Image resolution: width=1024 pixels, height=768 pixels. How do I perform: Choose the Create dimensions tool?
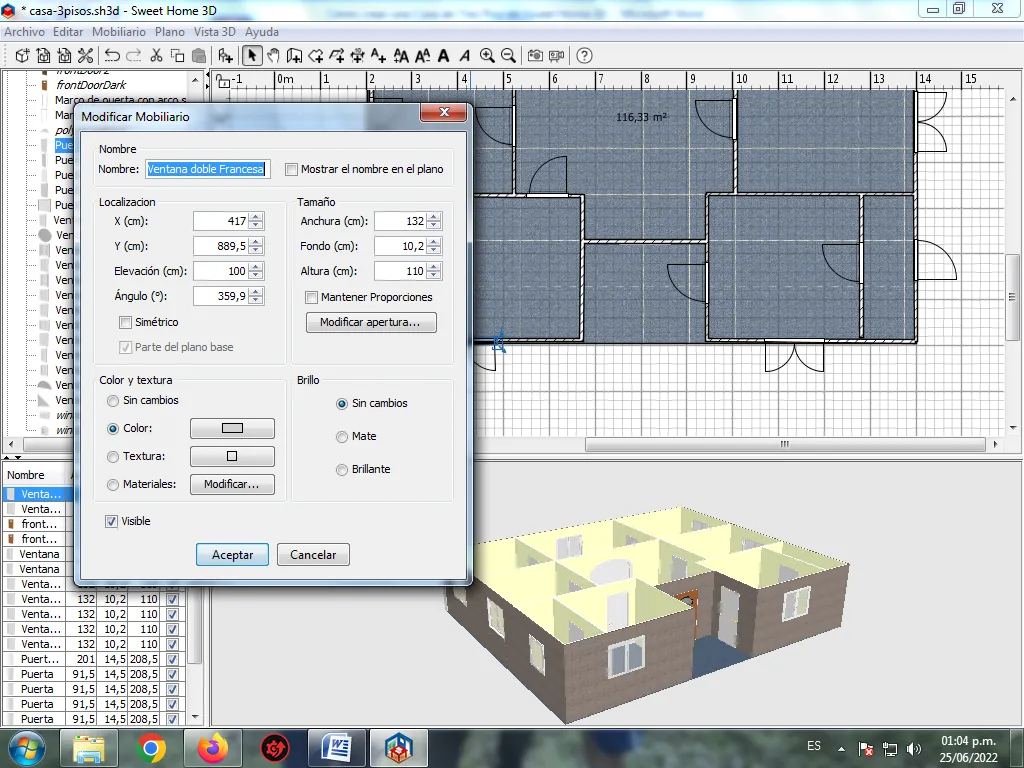(357, 56)
